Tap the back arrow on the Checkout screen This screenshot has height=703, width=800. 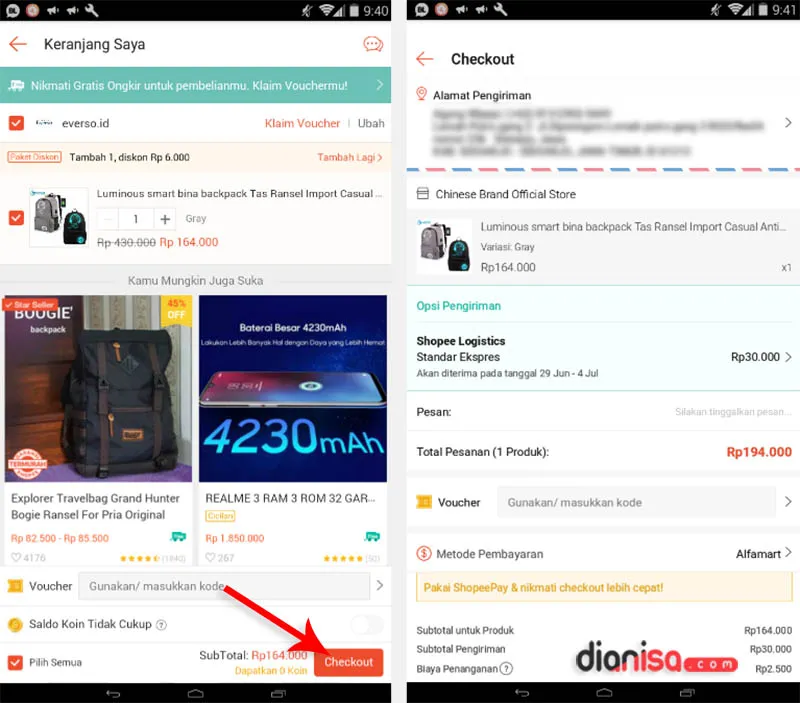click(426, 59)
